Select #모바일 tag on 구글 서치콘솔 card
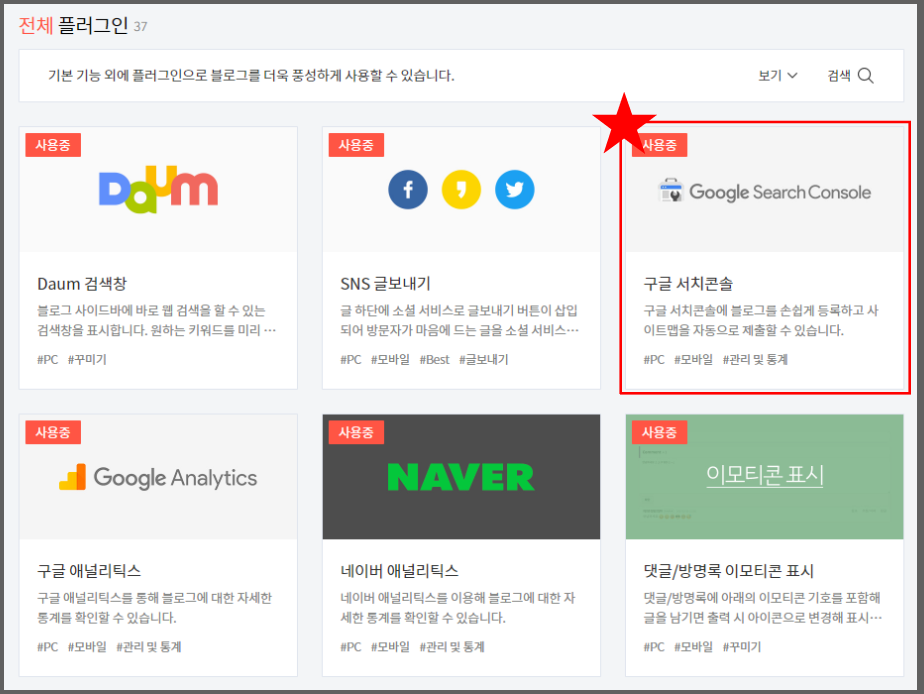This screenshot has width=924, height=694. click(x=694, y=359)
